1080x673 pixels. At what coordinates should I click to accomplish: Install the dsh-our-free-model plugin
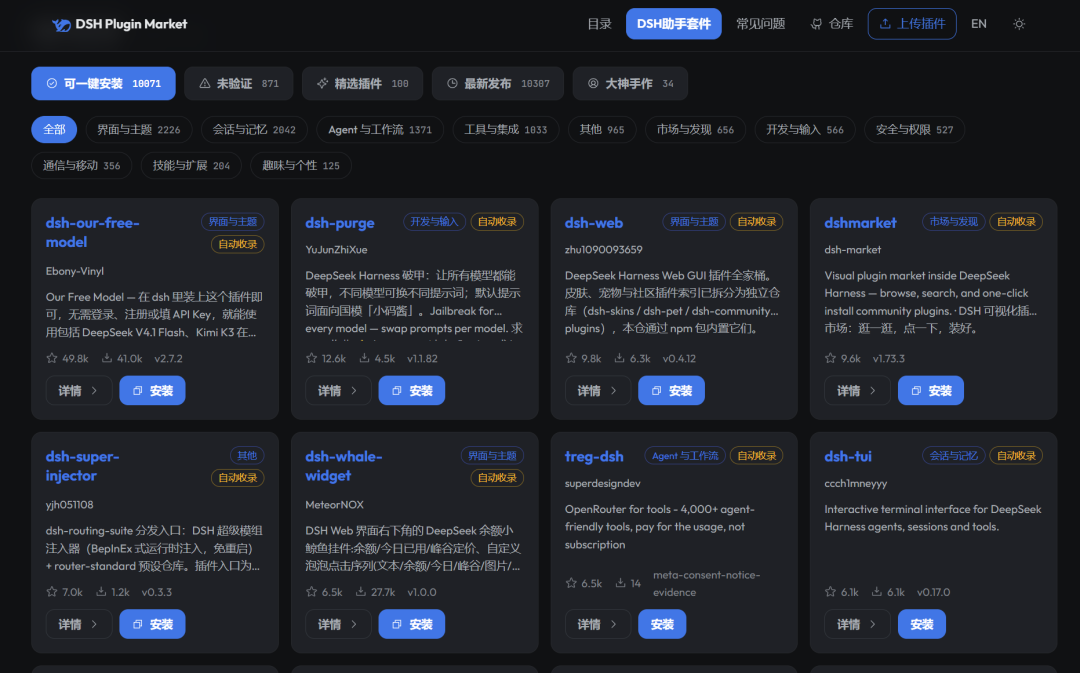152,391
